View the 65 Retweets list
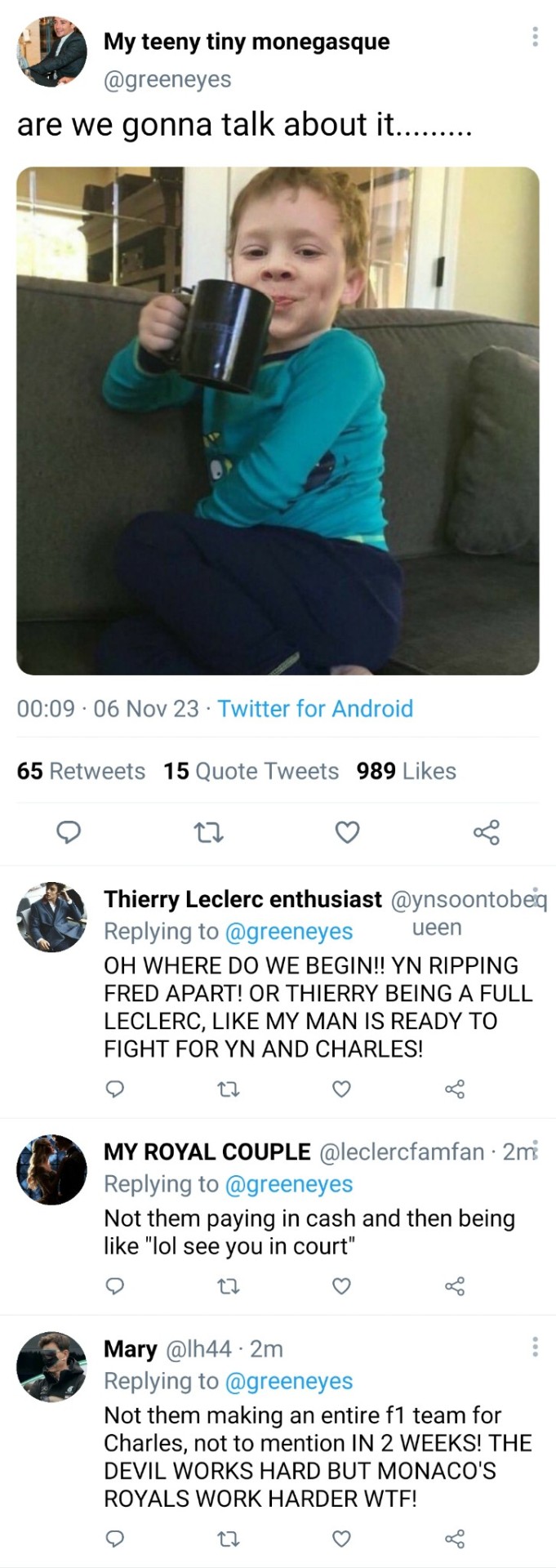This screenshot has height=1568, width=556. (x=81, y=771)
